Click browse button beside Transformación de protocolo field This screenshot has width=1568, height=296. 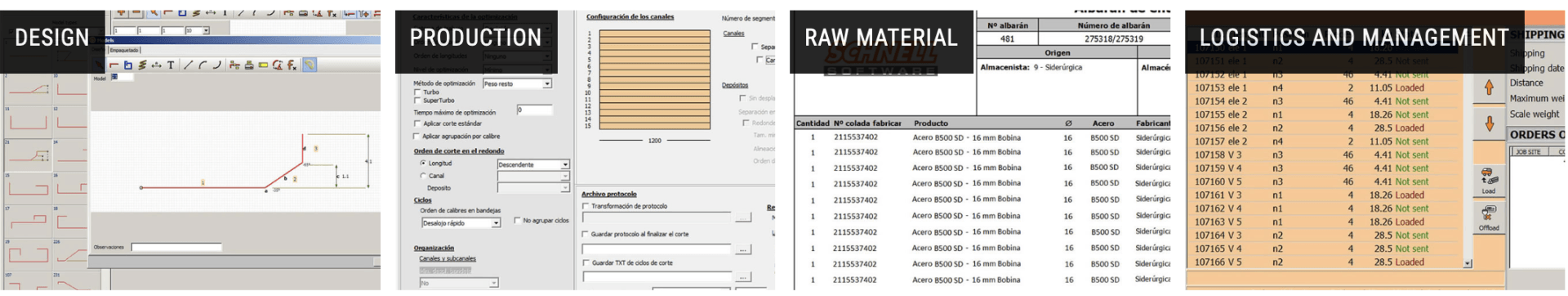click(x=743, y=218)
